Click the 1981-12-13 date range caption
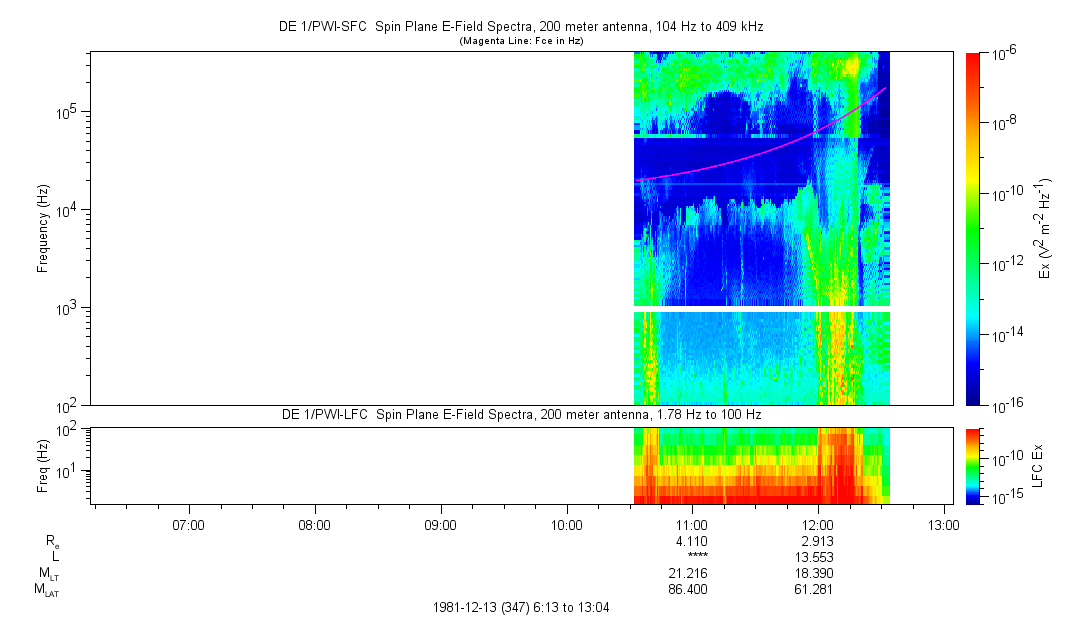 click(520, 607)
